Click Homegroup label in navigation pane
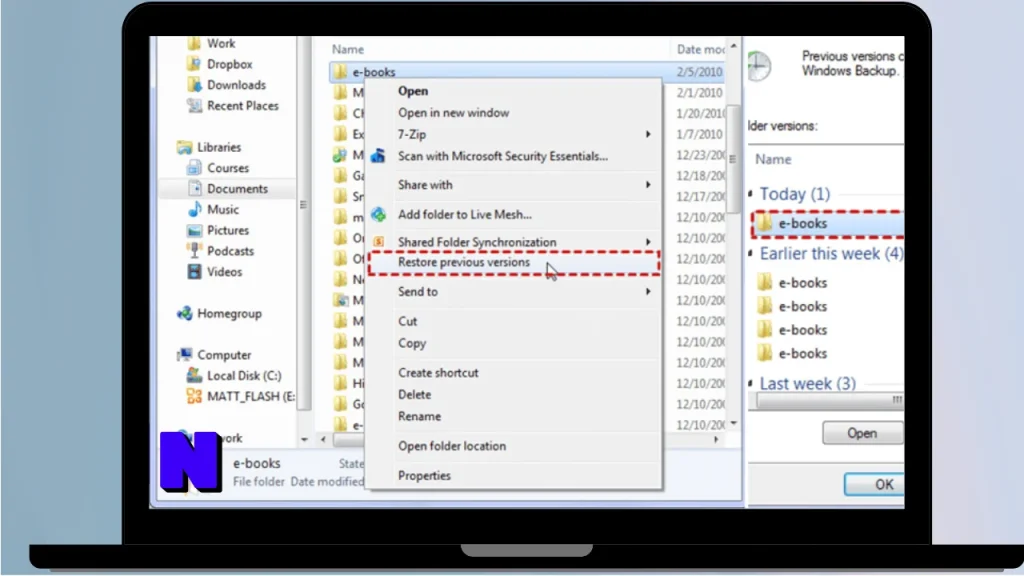The height and width of the screenshot is (576, 1024). point(229,313)
